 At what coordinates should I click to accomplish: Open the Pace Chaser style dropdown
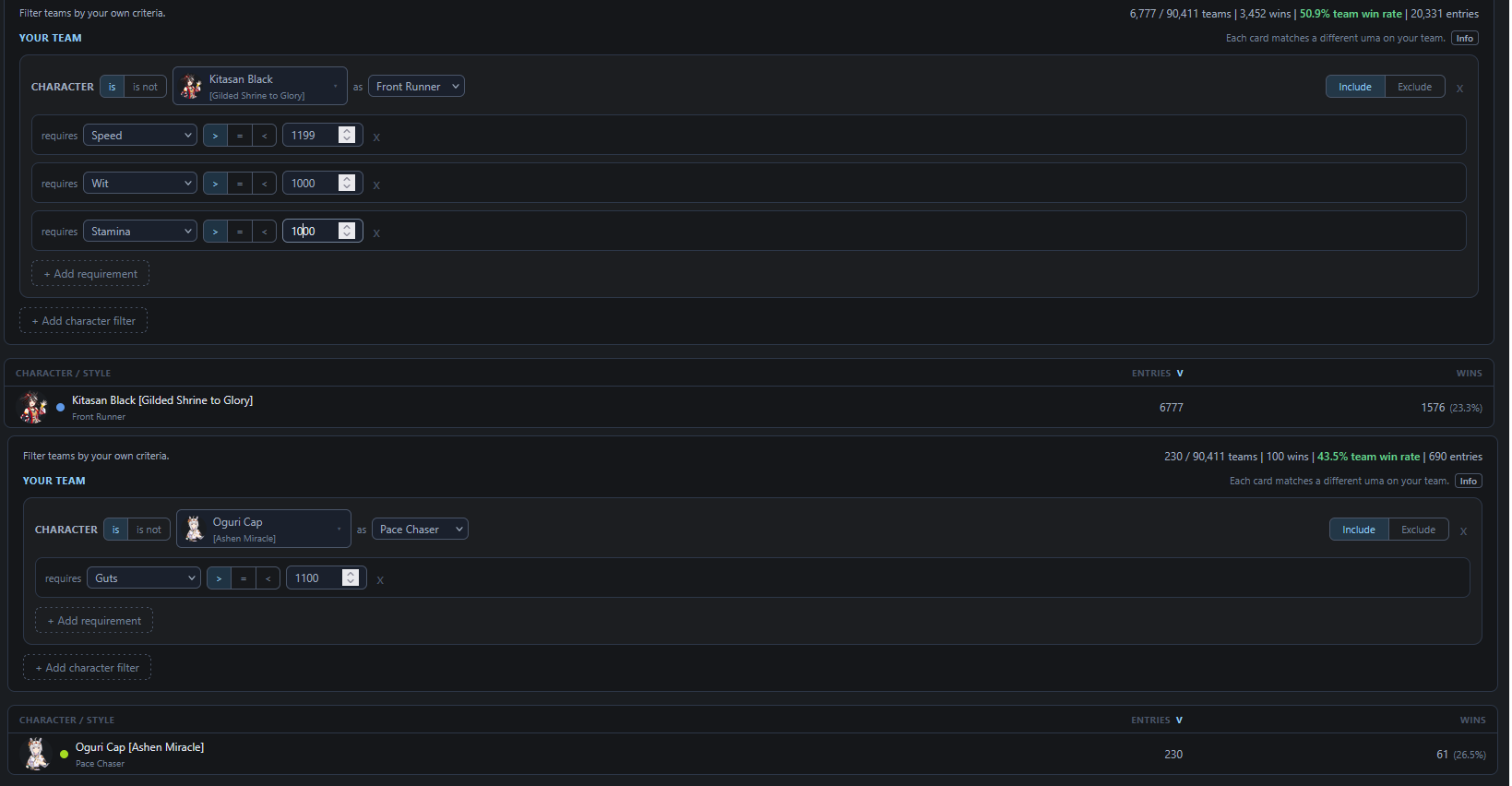420,530
